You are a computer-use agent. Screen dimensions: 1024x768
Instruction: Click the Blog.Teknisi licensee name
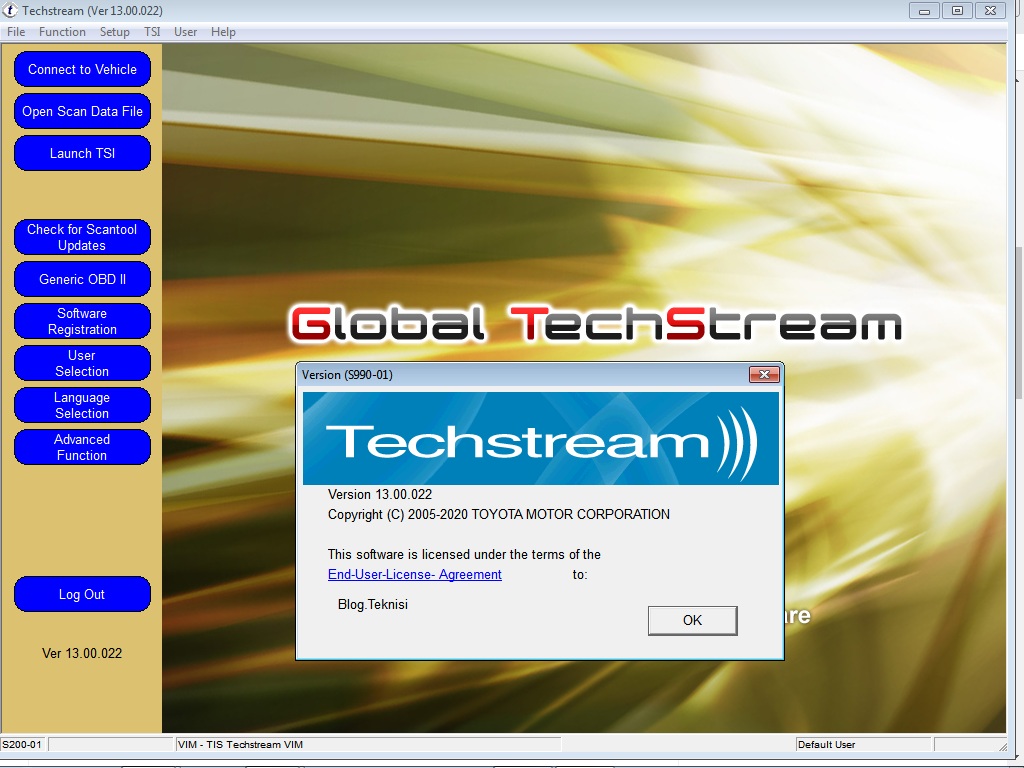(373, 605)
